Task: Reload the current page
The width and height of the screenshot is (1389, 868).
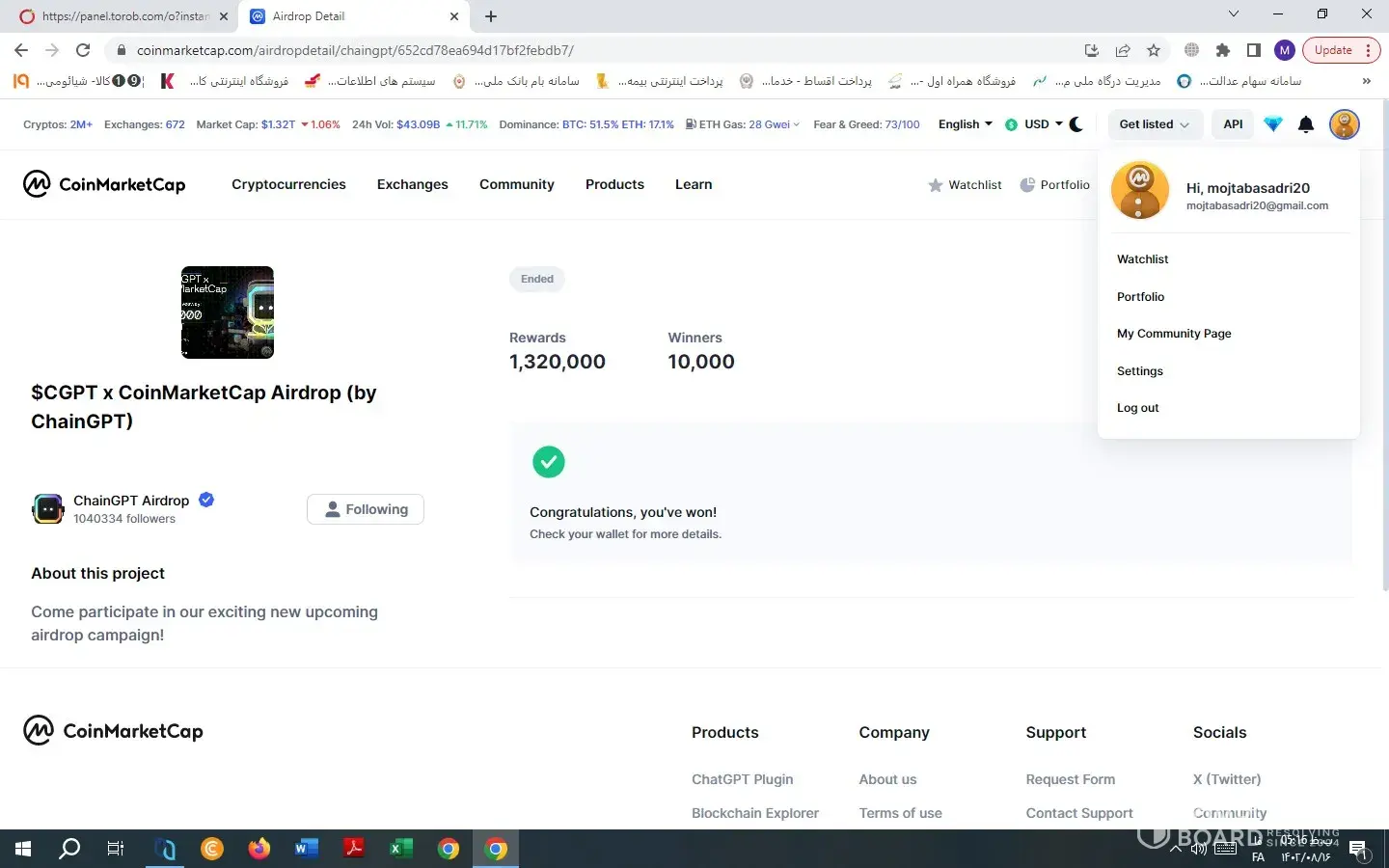Action: [83, 50]
